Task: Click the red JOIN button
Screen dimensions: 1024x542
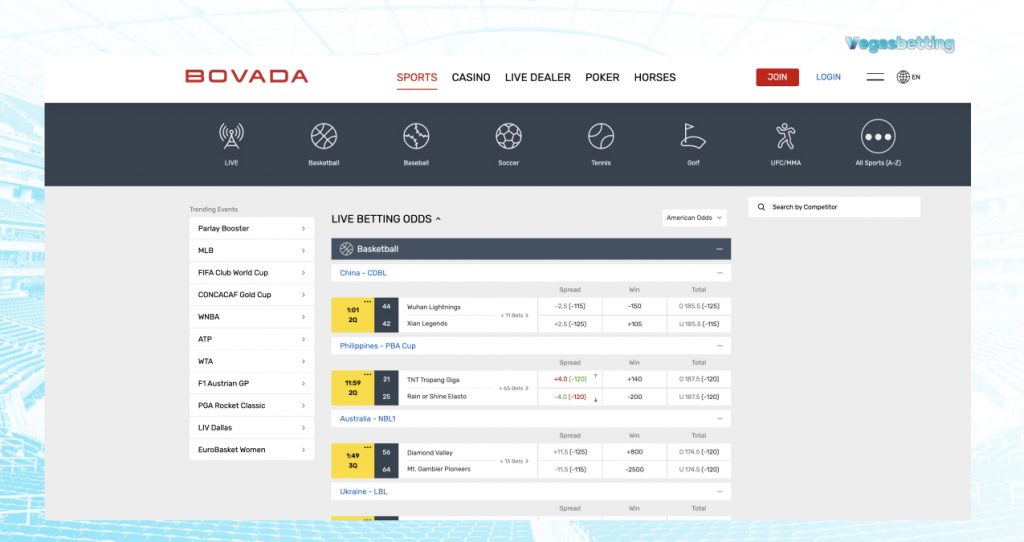Action: pyautogui.click(x=777, y=77)
